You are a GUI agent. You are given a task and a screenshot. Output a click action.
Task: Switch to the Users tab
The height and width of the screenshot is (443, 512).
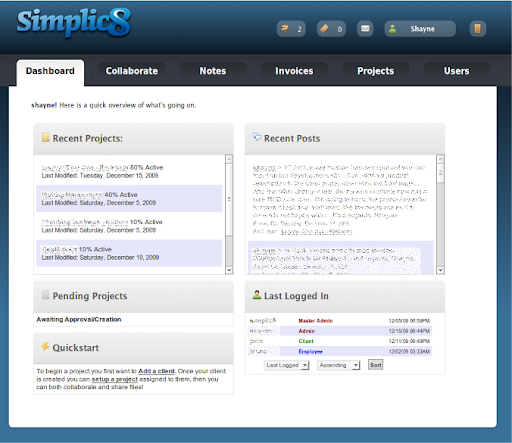(x=456, y=71)
